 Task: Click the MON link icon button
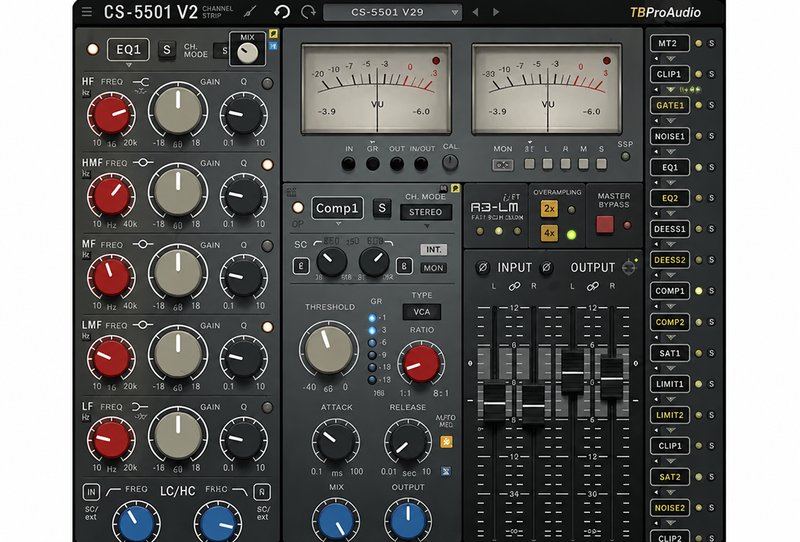pyautogui.click(x=503, y=165)
